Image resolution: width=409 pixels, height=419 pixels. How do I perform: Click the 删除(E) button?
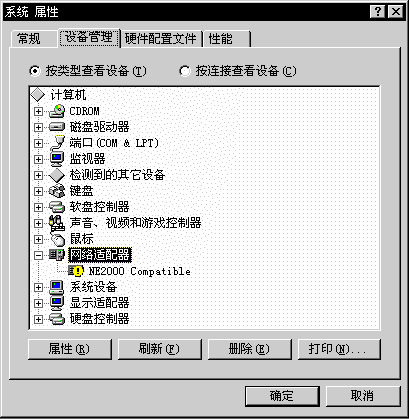(x=250, y=349)
